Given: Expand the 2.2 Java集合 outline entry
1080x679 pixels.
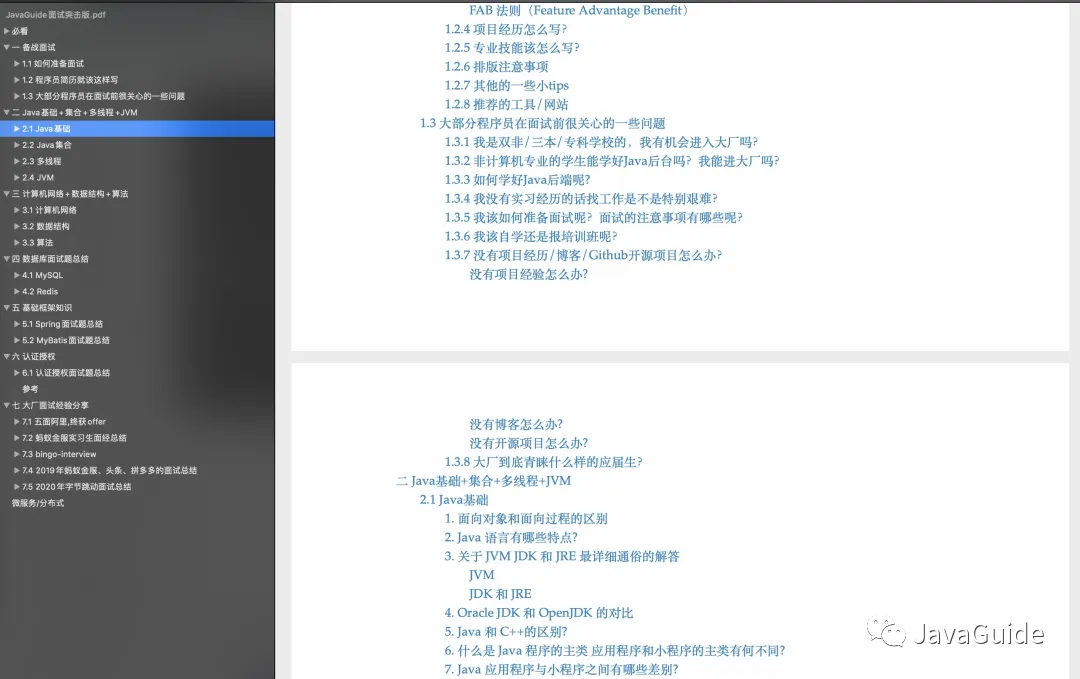Looking at the screenshot, I should tap(17, 145).
